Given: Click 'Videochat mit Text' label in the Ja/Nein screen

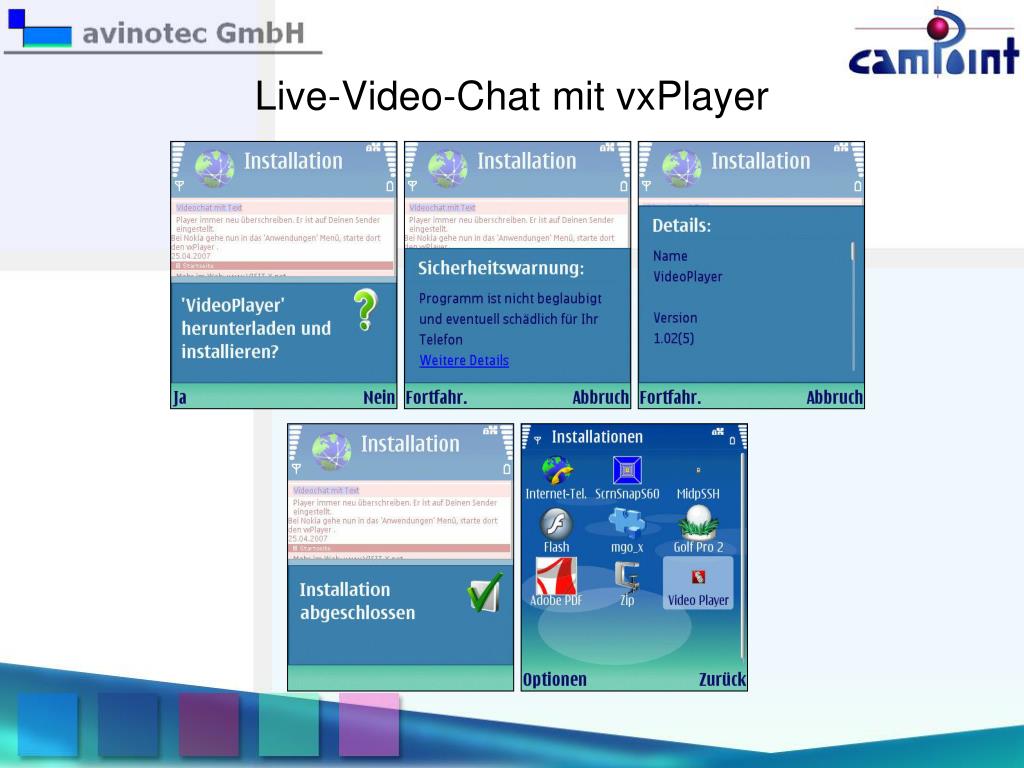Looking at the screenshot, I should pyautogui.click(x=209, y=208).
